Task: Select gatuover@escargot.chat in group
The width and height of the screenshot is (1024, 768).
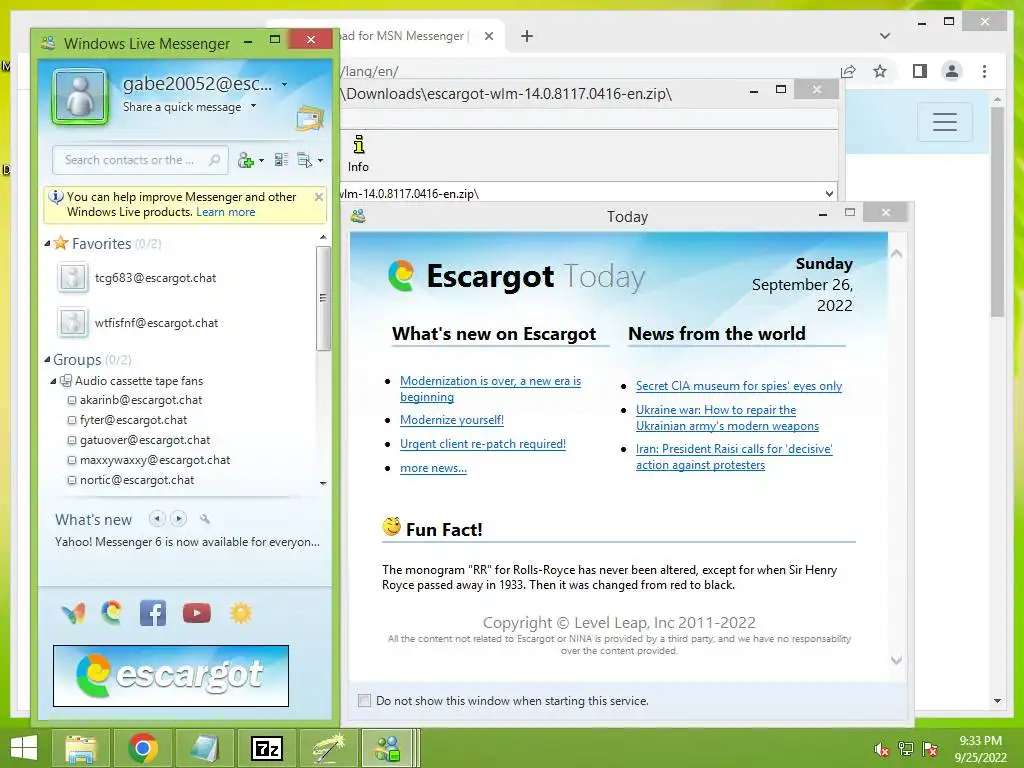Action: (145, 440)
